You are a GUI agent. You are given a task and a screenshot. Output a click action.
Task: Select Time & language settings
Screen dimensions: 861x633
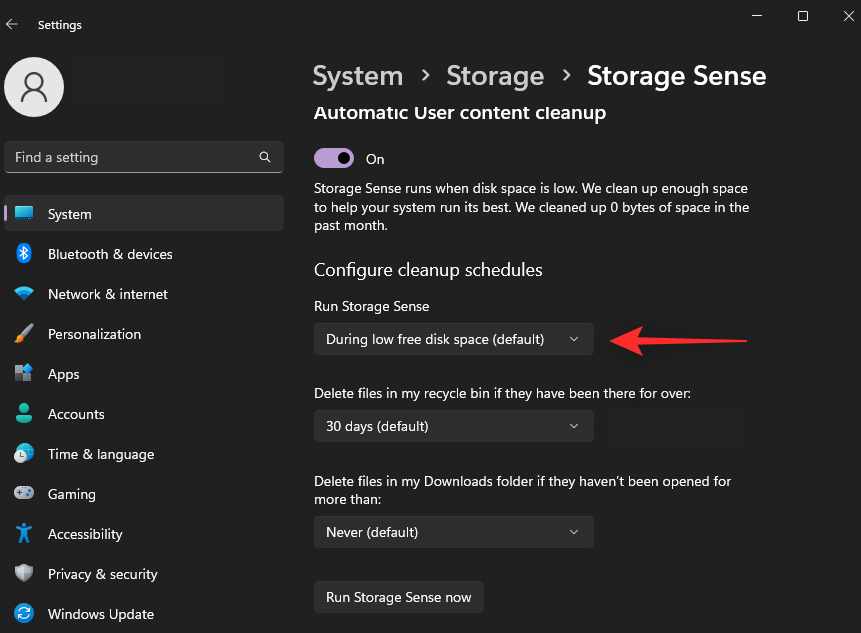pos(101,454)
